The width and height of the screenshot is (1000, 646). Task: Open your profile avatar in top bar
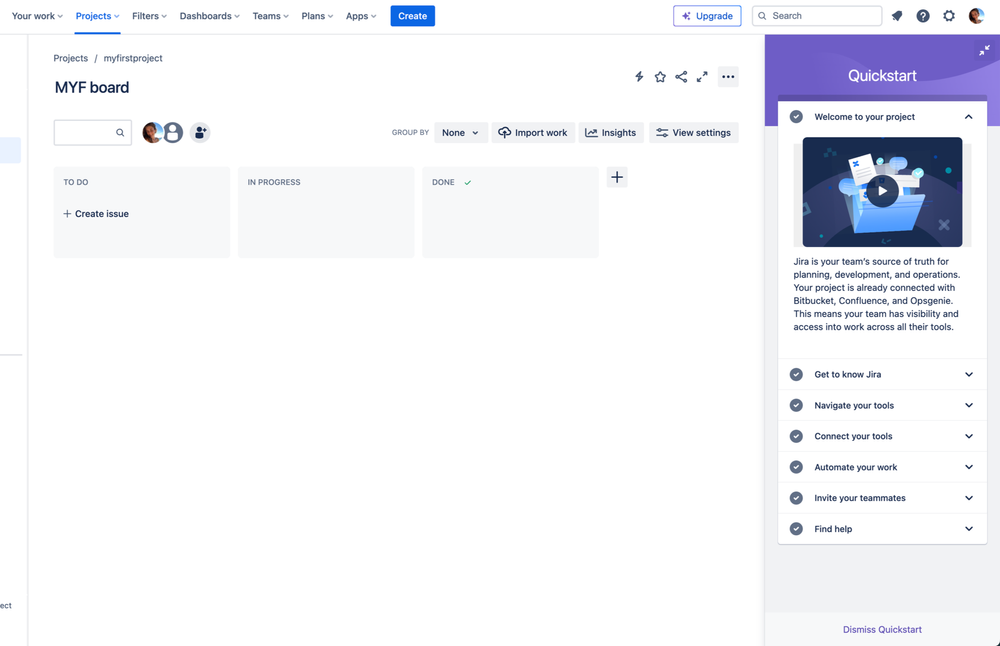click(976, 16)
